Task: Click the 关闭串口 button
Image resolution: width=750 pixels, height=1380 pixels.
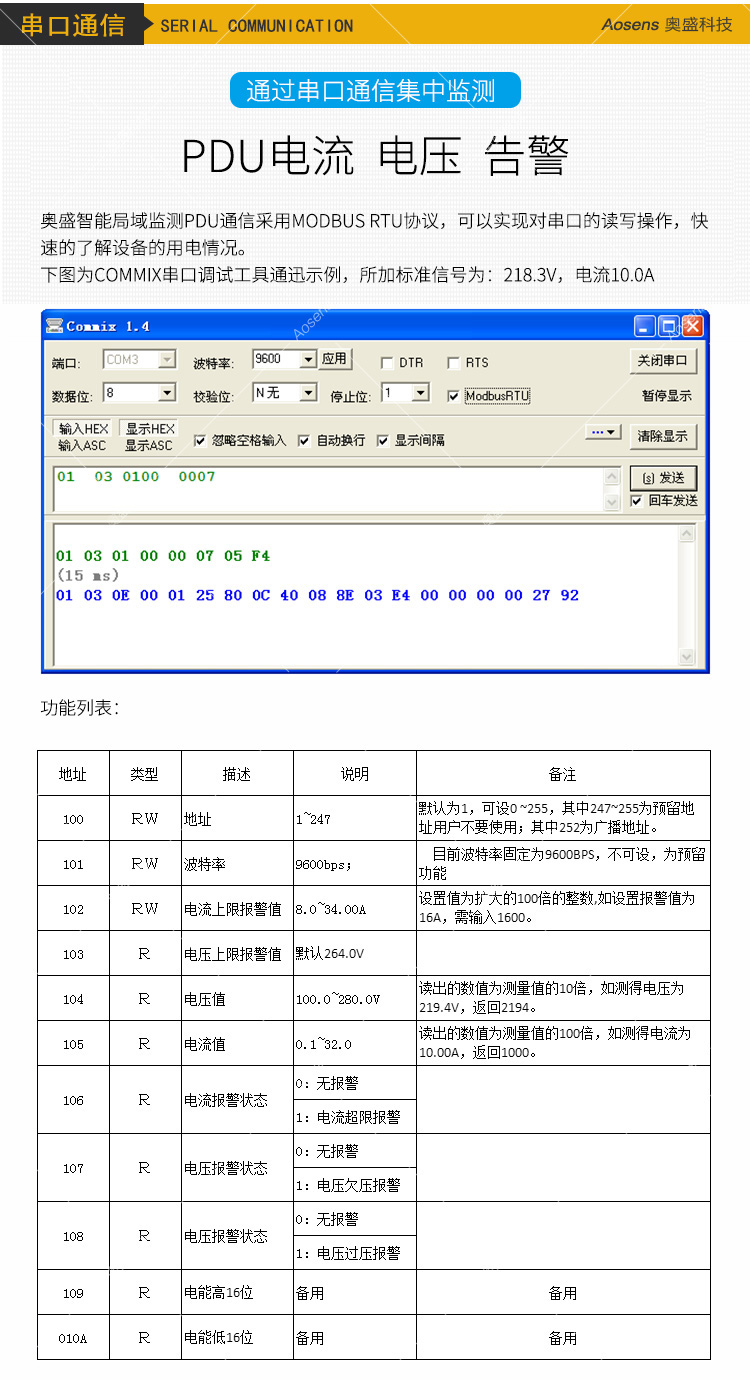Action: point(665,360)
